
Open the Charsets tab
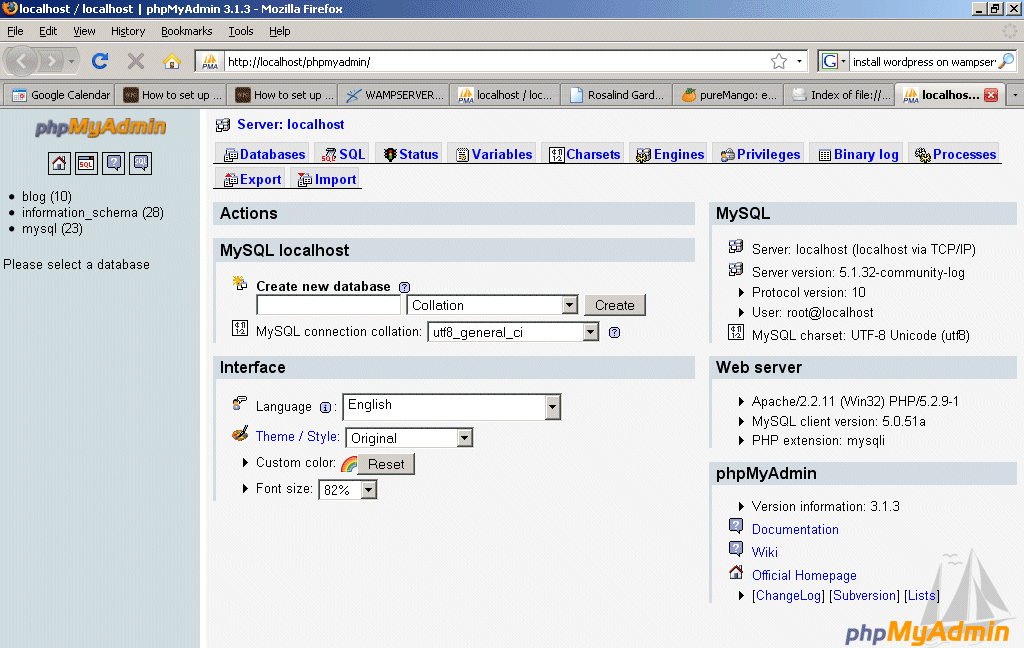[585, 154]
